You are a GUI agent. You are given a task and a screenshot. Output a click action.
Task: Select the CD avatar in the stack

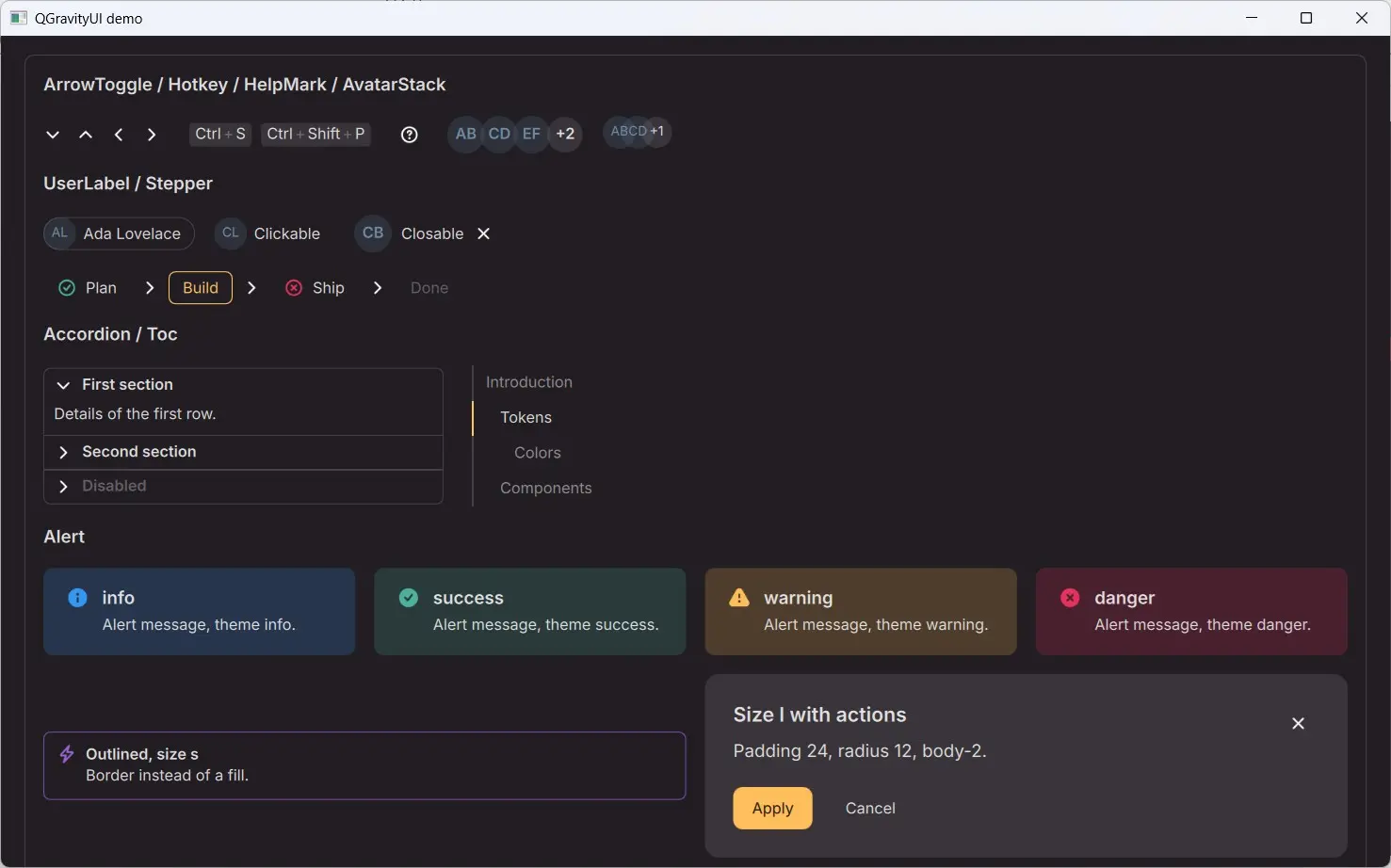[499, 134]
